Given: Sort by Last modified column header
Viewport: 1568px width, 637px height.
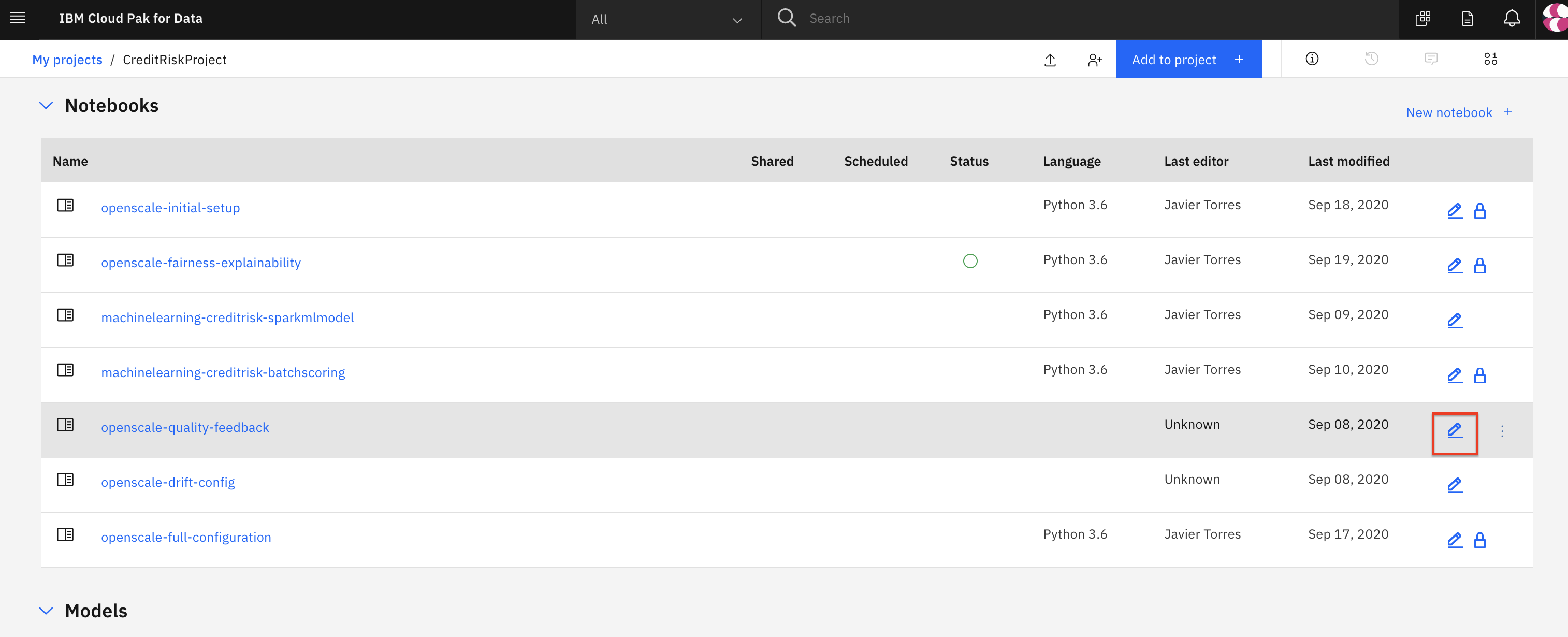Looking at the screenshot, I should point(1348,162).
